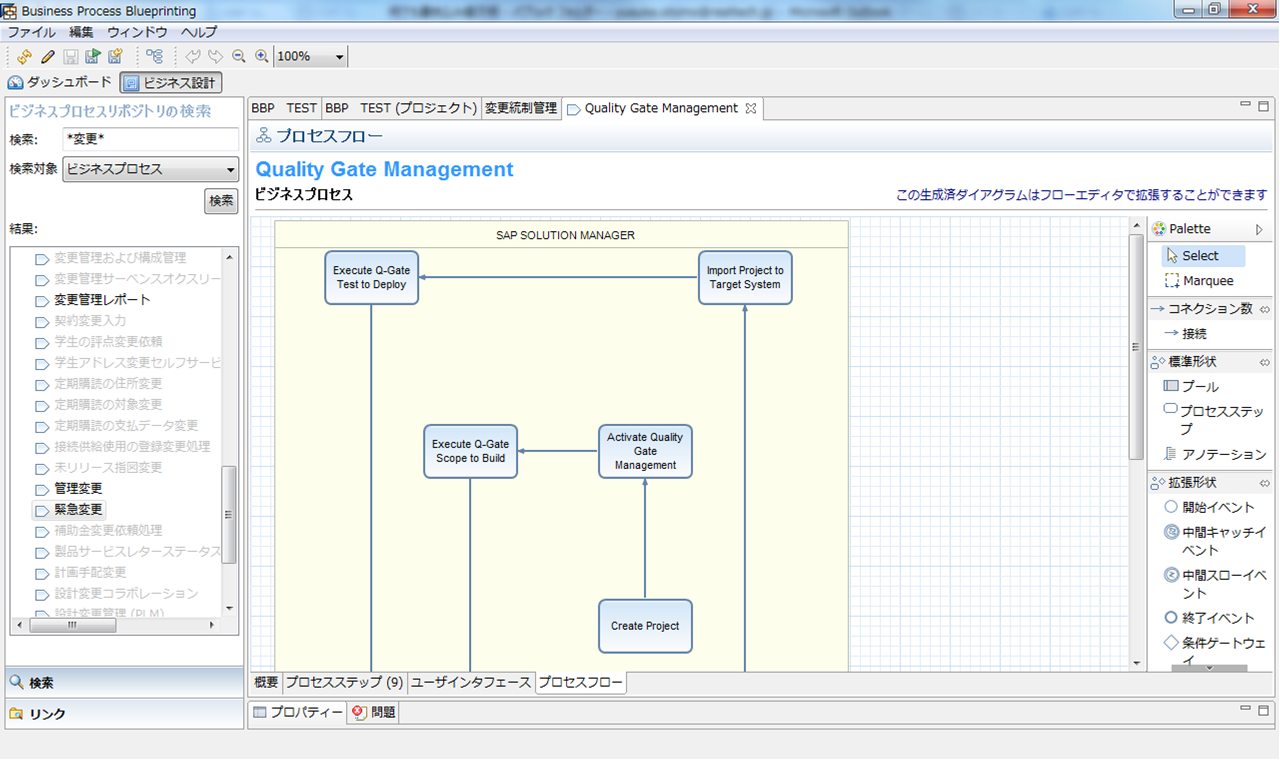This screenshot has width=1280, height=760.
Task: Open the ファイル menu
Action: (x=32, y=32)
